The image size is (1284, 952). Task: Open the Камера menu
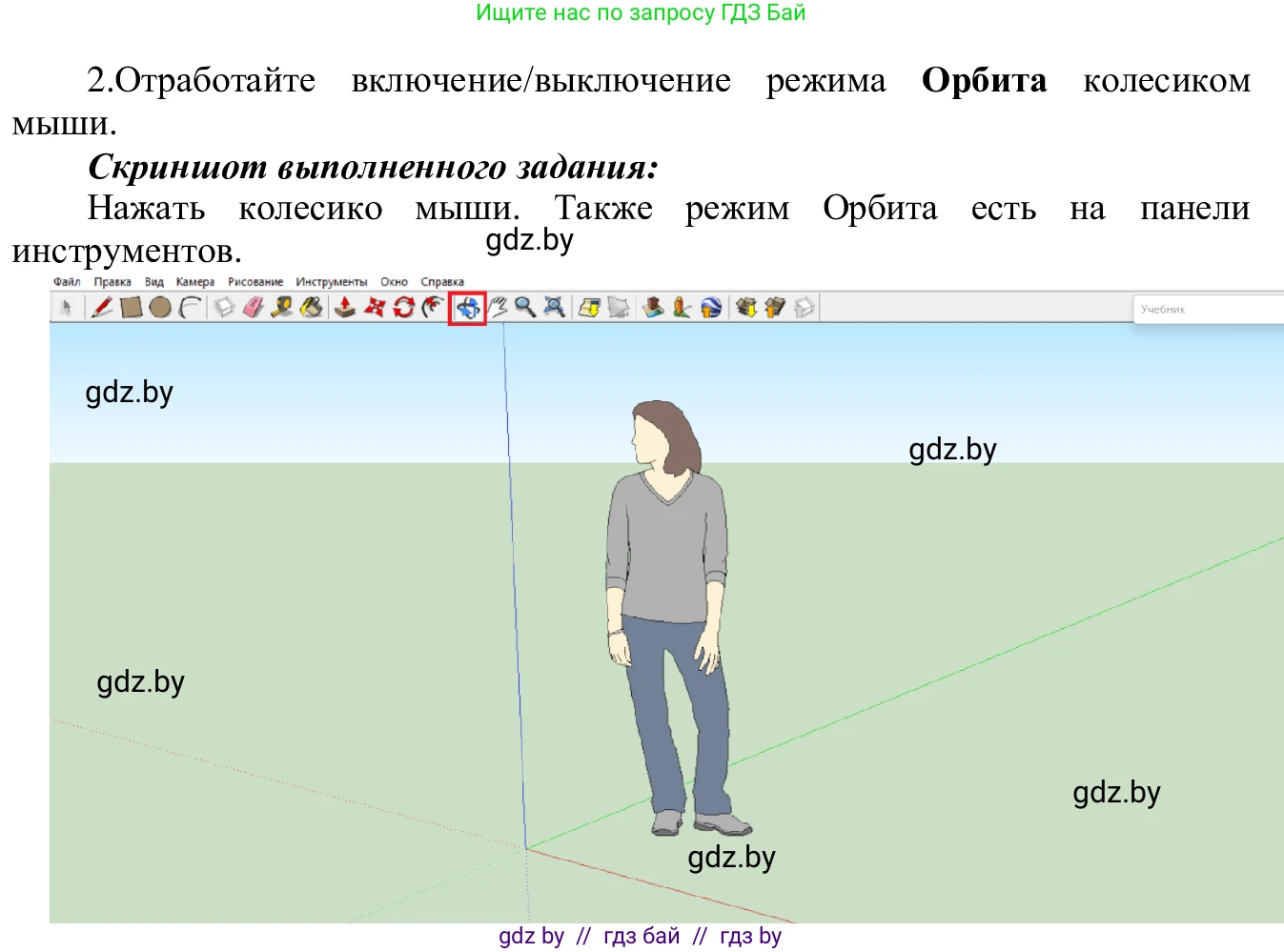[x=194, y=281]
